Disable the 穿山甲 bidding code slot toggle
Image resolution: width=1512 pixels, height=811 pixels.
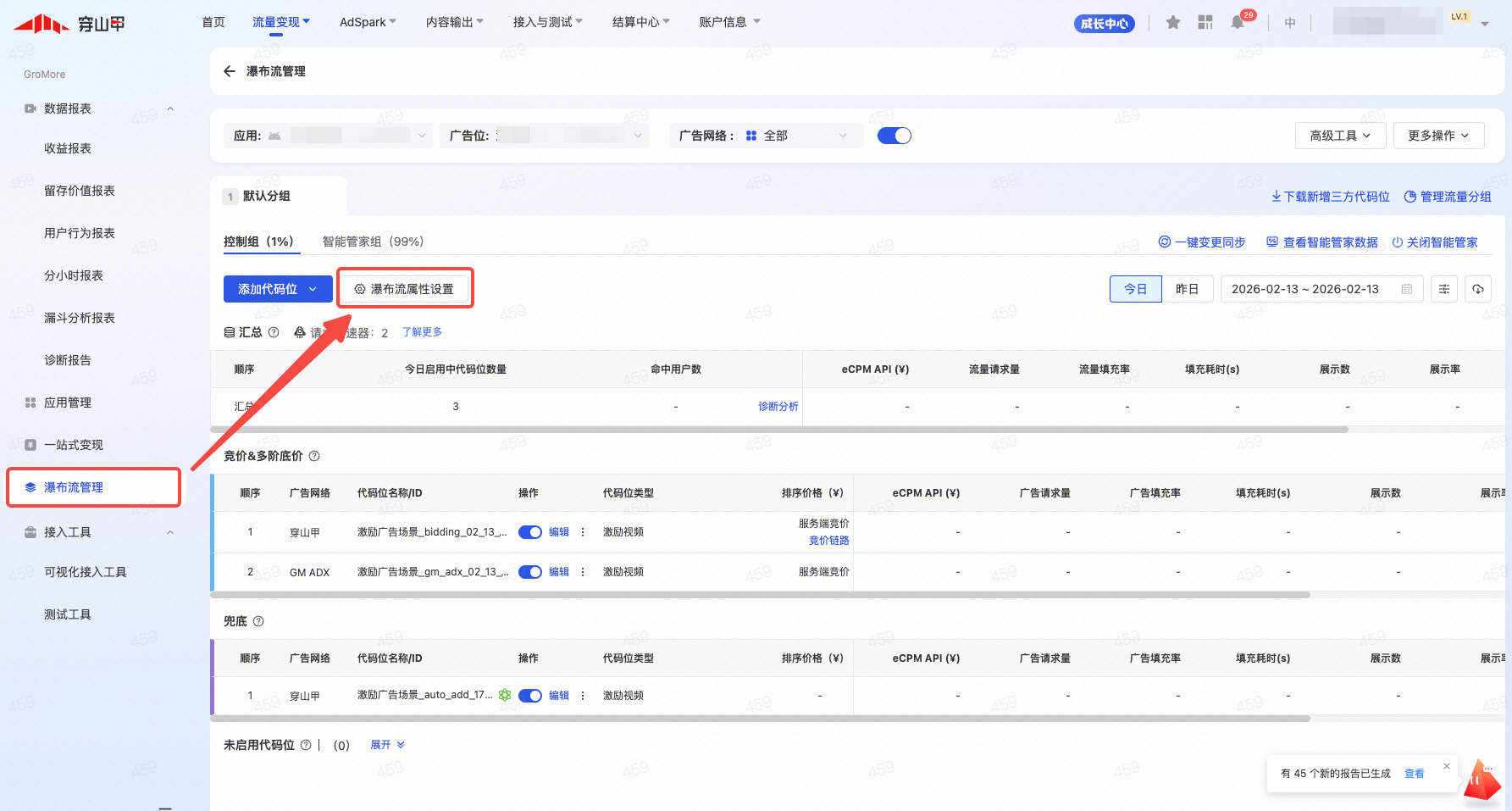coord(530,532)
